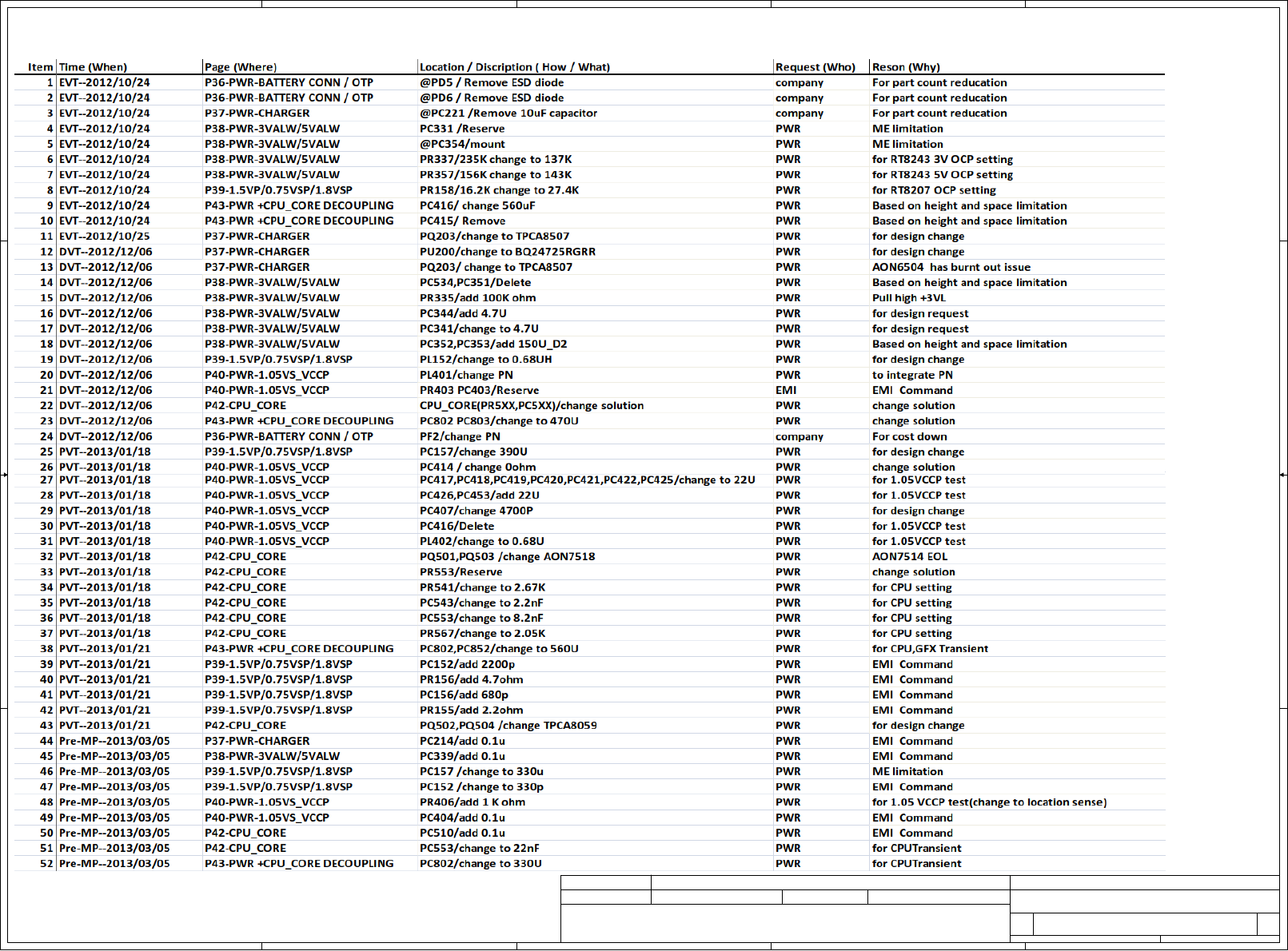Select the 'PR403 PC403/Reserve' cell
The width and height of the screenshot is (1288, 951).
pyautogui.click(x=479, y=390)
